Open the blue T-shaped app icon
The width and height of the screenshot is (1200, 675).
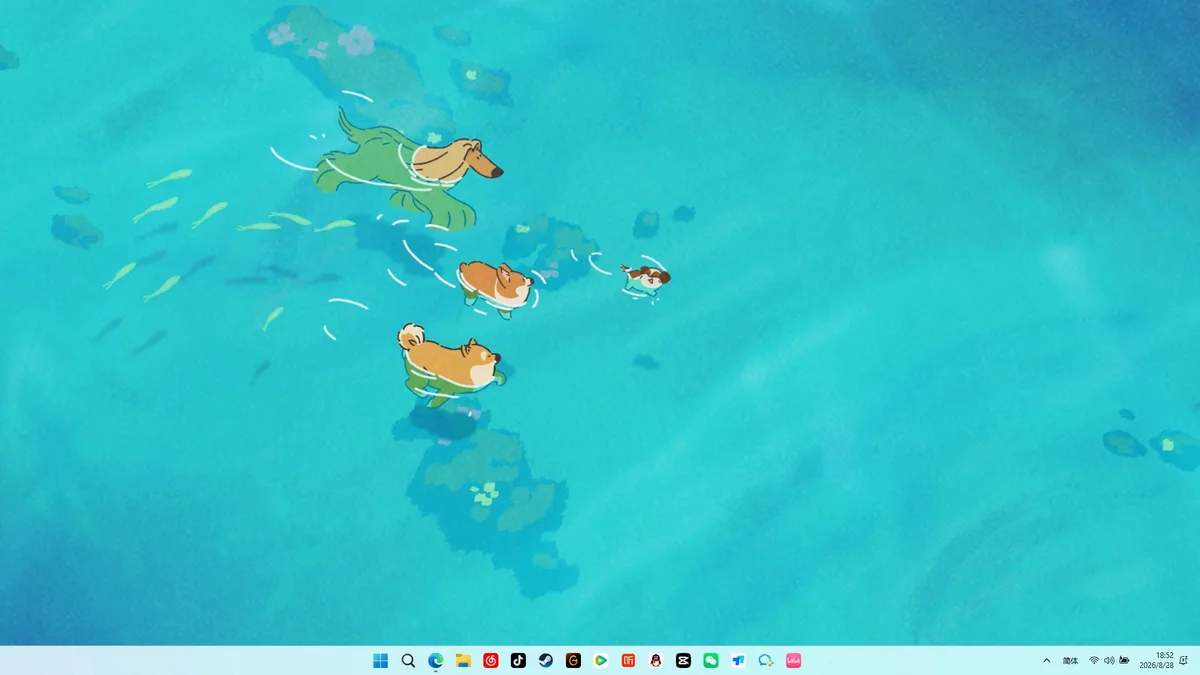[x=738, y=660]
